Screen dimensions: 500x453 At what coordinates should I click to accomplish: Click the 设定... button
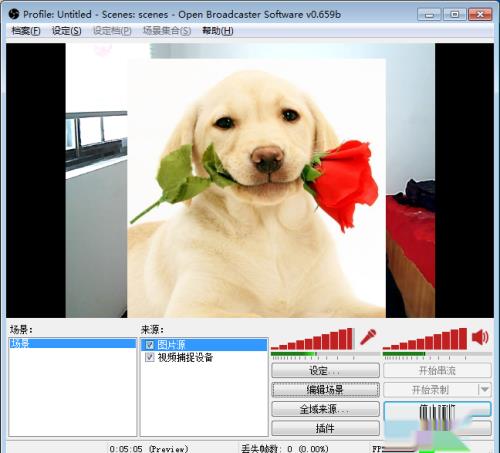click(325, 370)
